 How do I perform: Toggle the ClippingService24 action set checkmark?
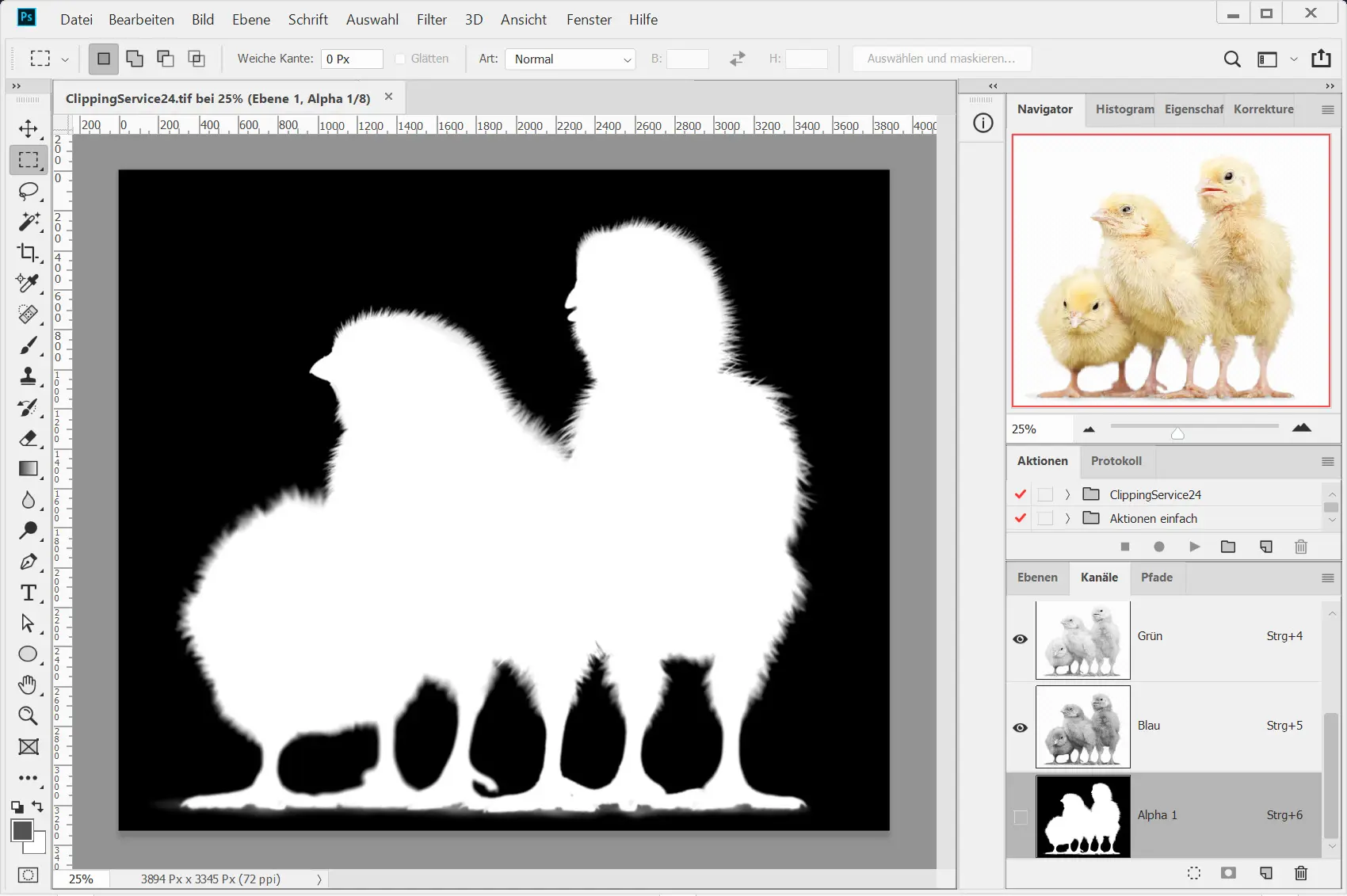pos(1021,494)
